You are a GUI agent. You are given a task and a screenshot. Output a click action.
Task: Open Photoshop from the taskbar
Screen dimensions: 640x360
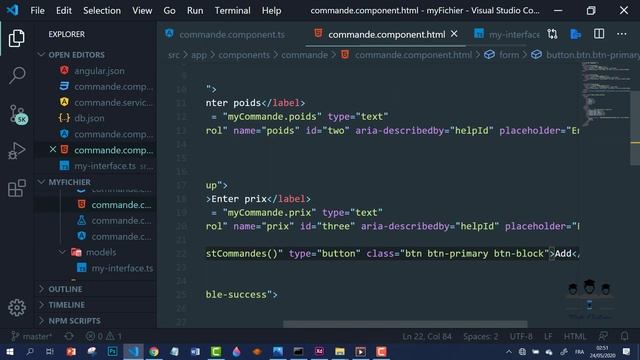coord(112,351)
